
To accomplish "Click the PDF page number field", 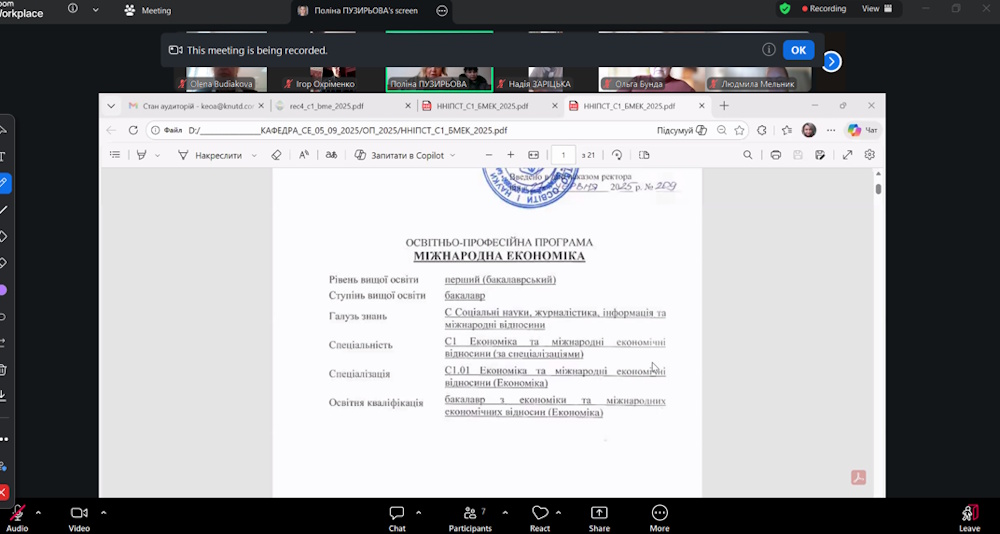I will click(563, 155).
